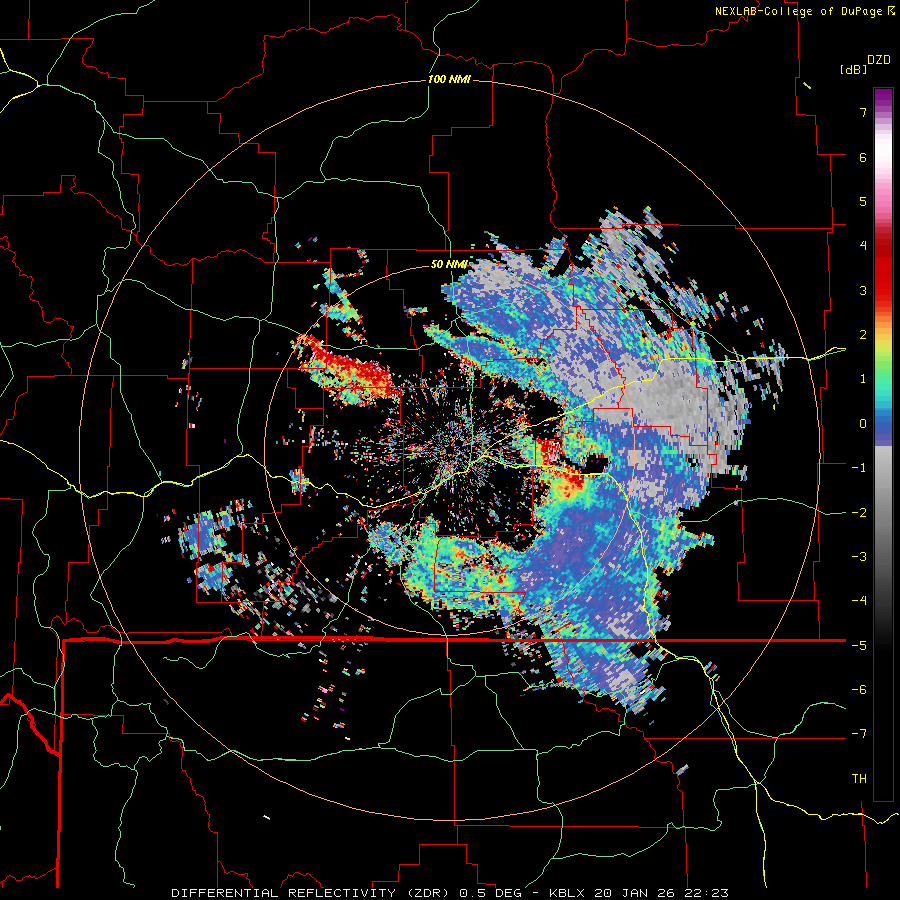The height and width of the screenshot is (900, 900).
Task: Click the -3 value on the scale
Action: tap(859, 557)
